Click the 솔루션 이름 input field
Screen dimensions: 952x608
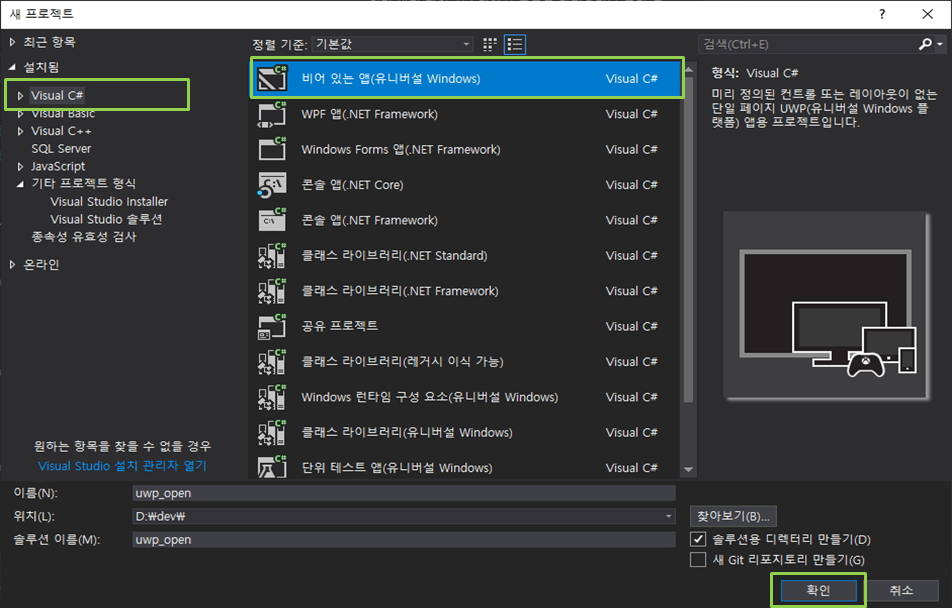tap(404, 539)
